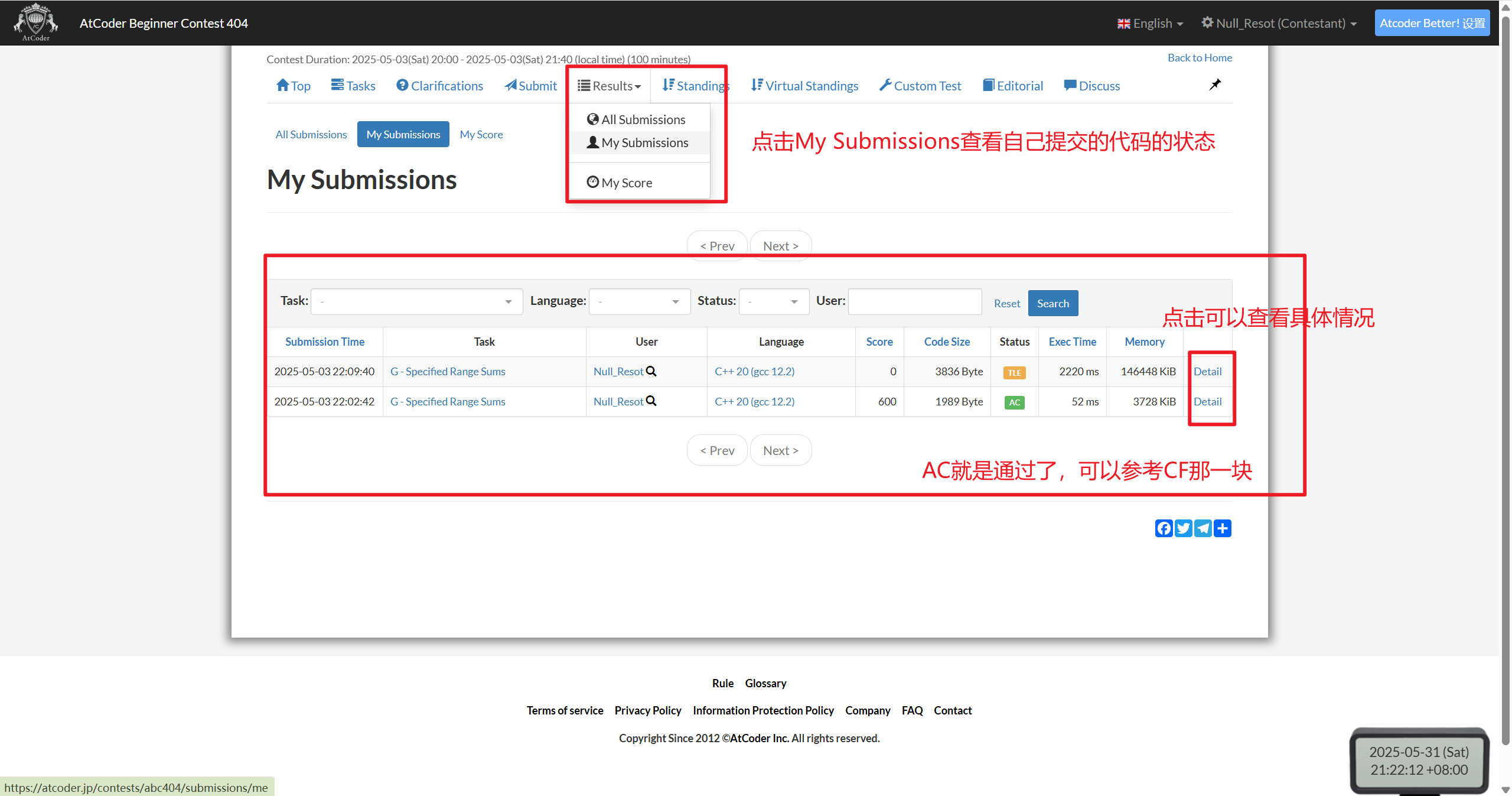The image size is (1512, 796).
Task: Open the Language filter dropdown
Action: coord(638,301)
